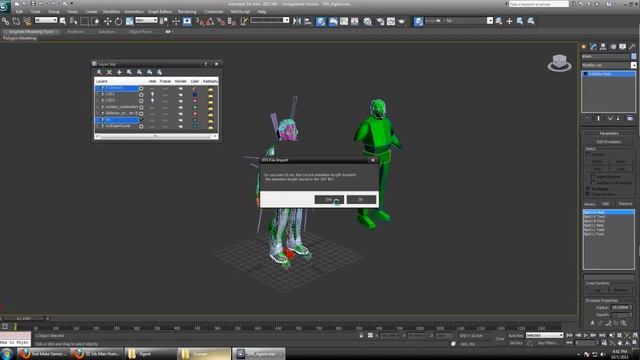Toggle Backface Cull Vertices checkbox
The width and height of the screenshot is (640, 360).
[x=593, y=182]
